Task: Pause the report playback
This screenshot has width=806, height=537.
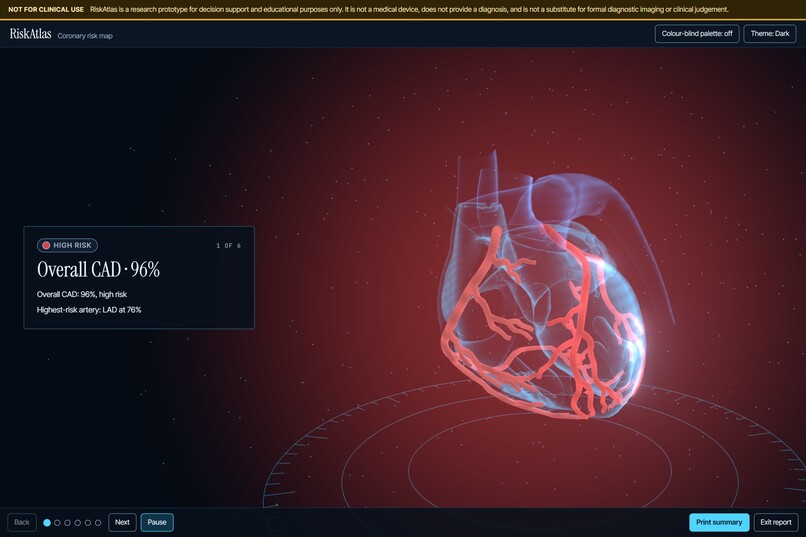Action: 157,522
